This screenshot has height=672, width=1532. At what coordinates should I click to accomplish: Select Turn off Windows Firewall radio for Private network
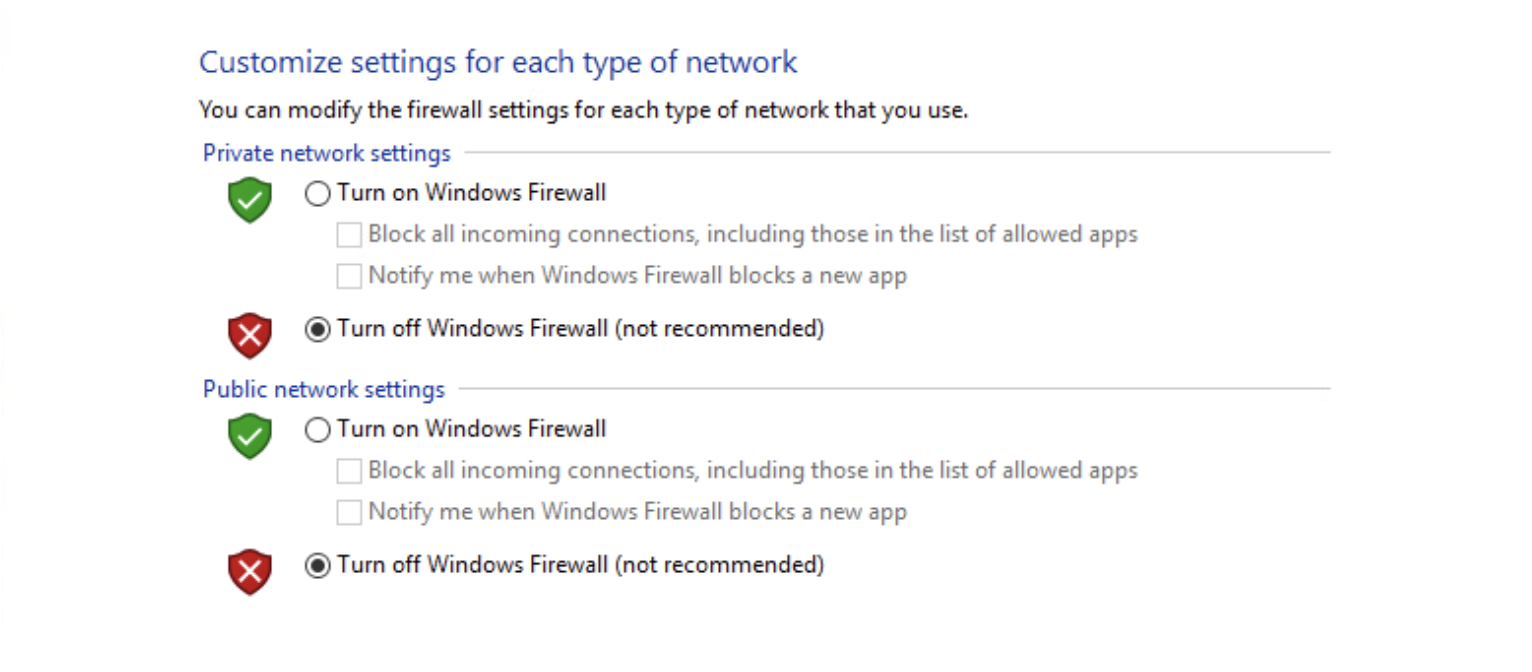point(317,329)
